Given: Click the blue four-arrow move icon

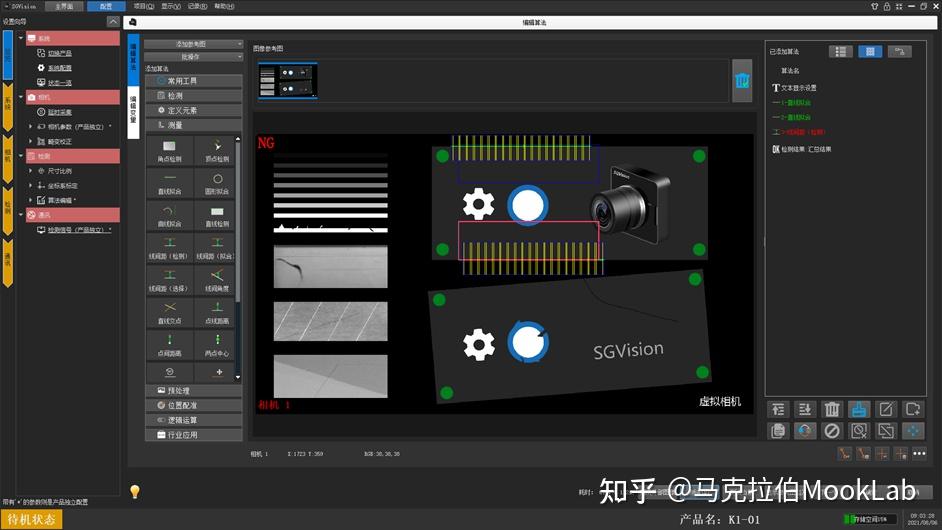Looking at the screenshot, I should [913, 431].
